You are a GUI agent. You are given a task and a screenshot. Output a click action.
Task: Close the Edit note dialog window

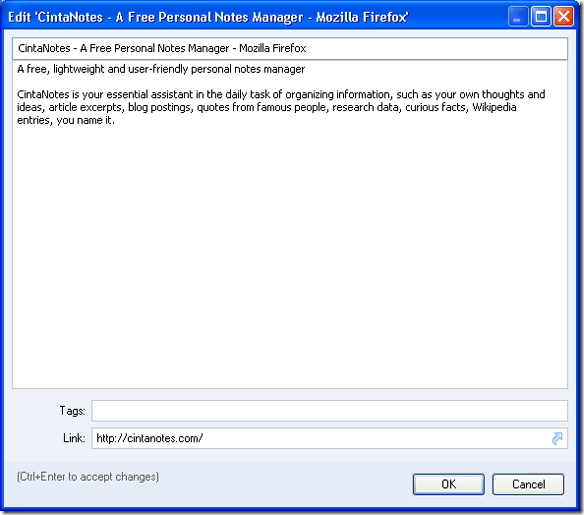click(564, 17)
